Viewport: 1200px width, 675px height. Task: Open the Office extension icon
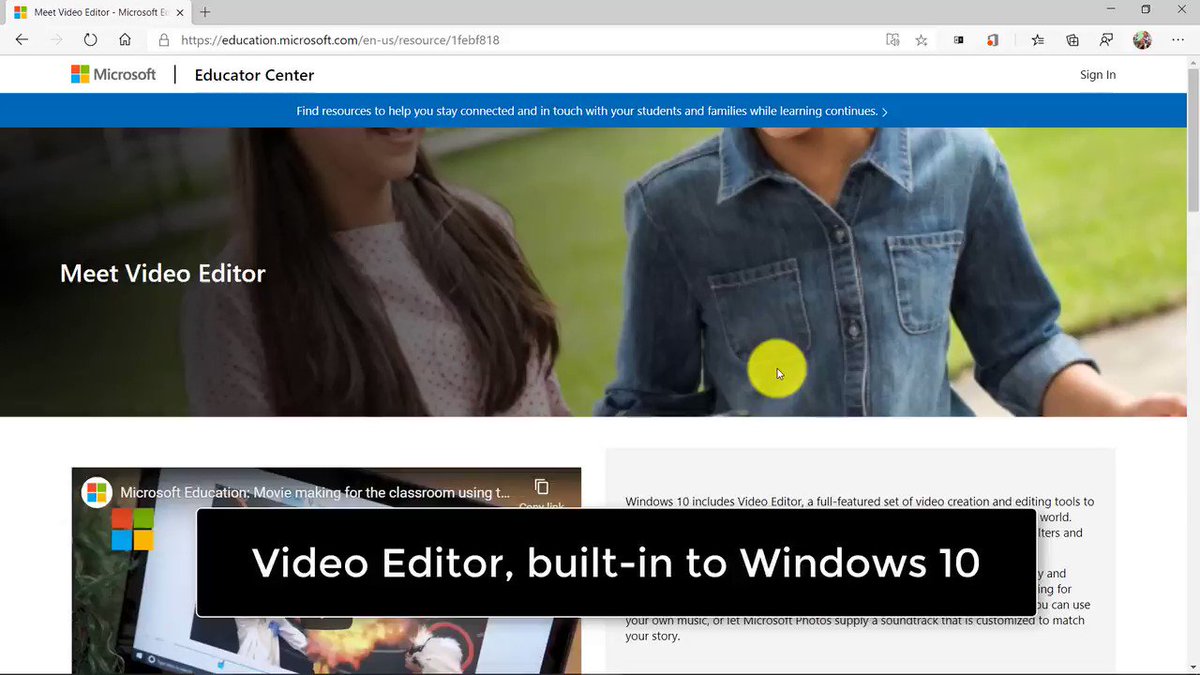click(x=993, y=40)
